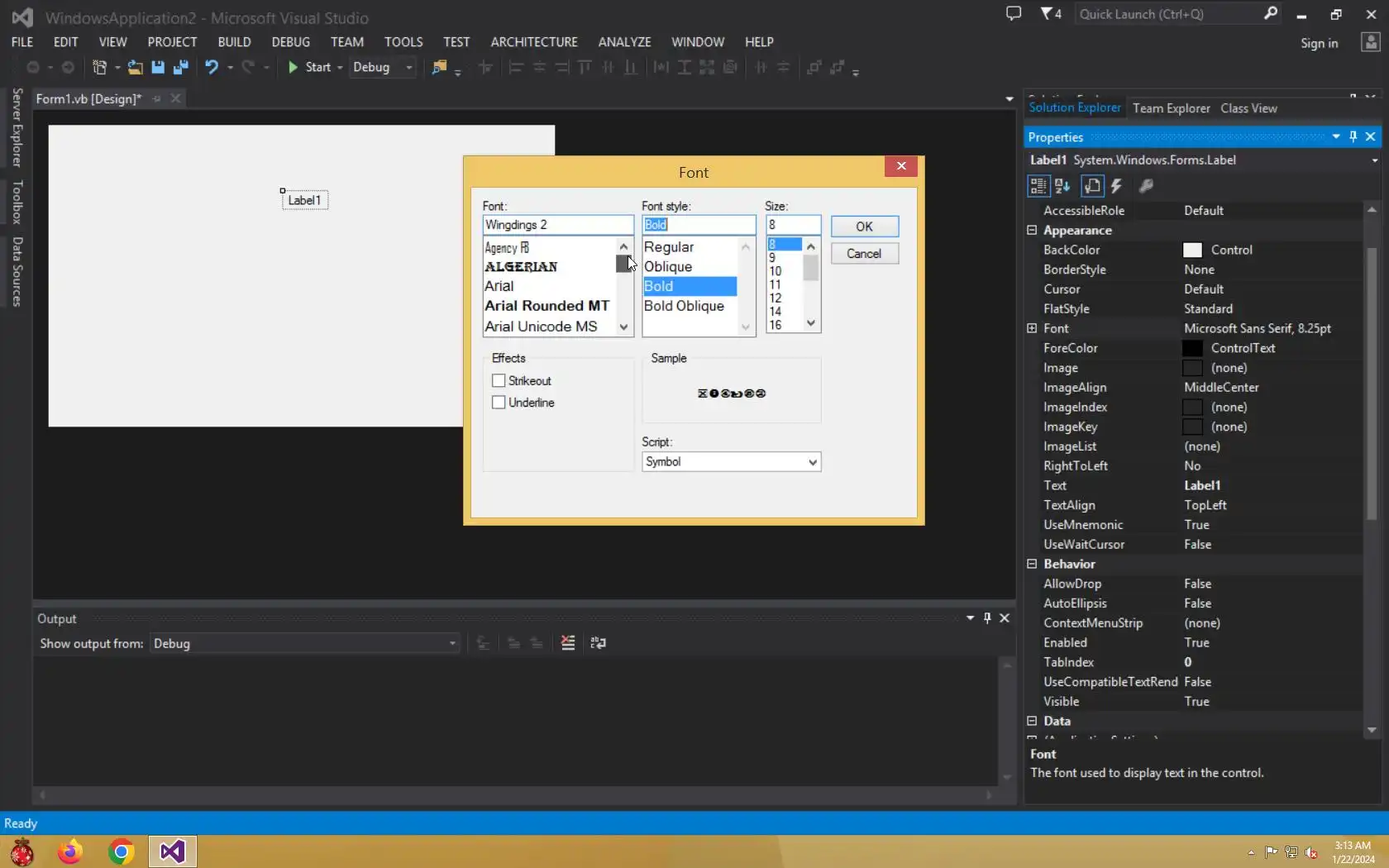
Task: Switch to the Team Explorer tab
Action: tap(1171, 108)
